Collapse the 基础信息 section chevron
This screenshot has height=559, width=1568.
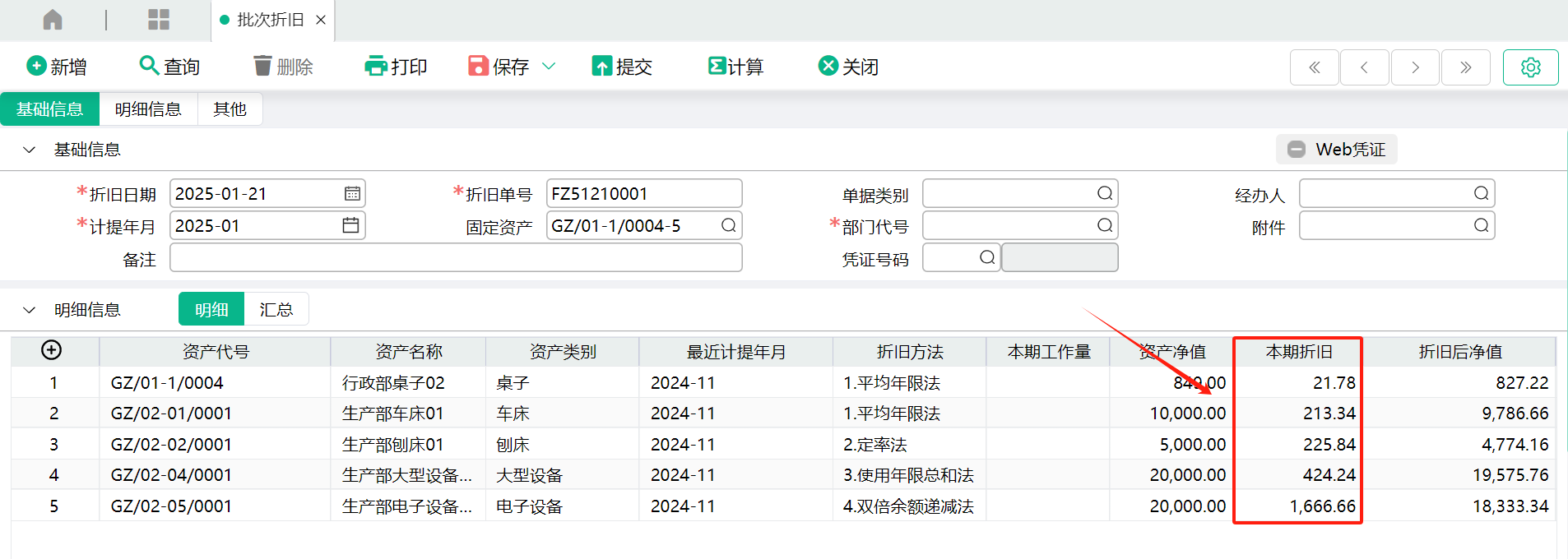(29, 150)
